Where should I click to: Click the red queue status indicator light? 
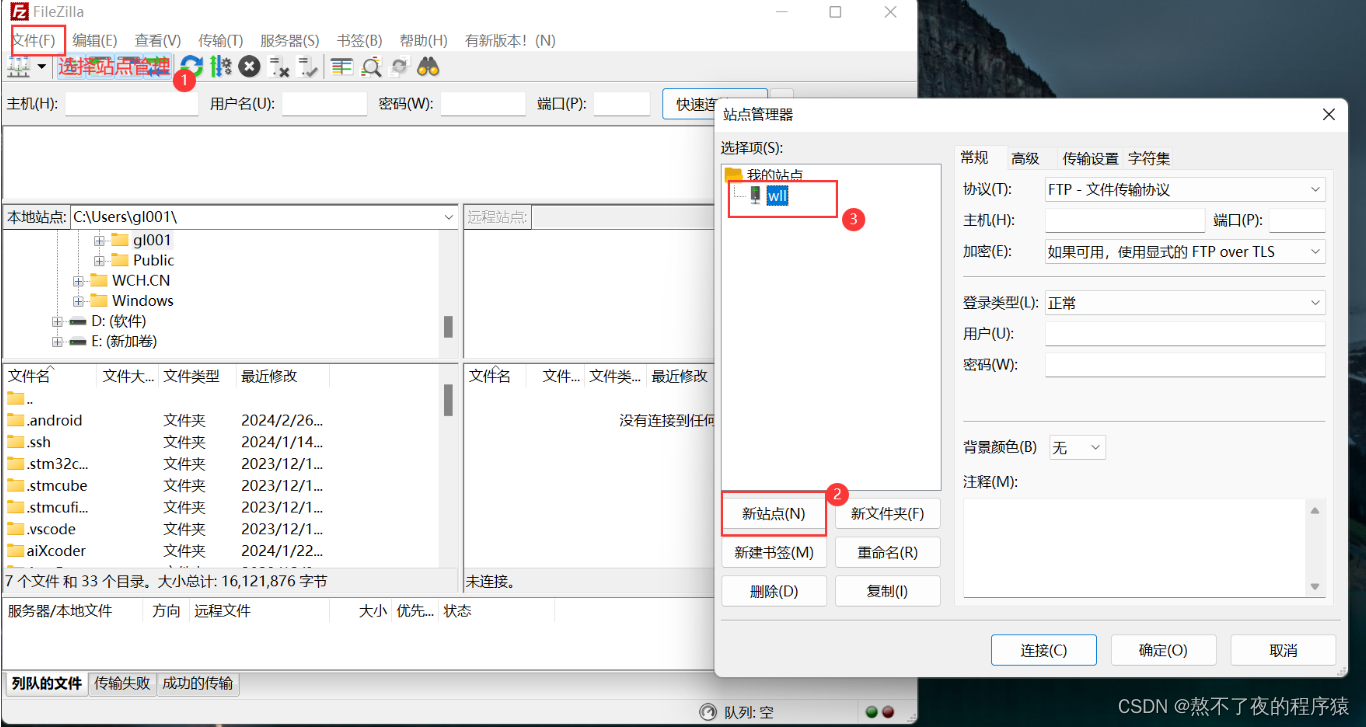pyautogui.click(x=888, y=711)
